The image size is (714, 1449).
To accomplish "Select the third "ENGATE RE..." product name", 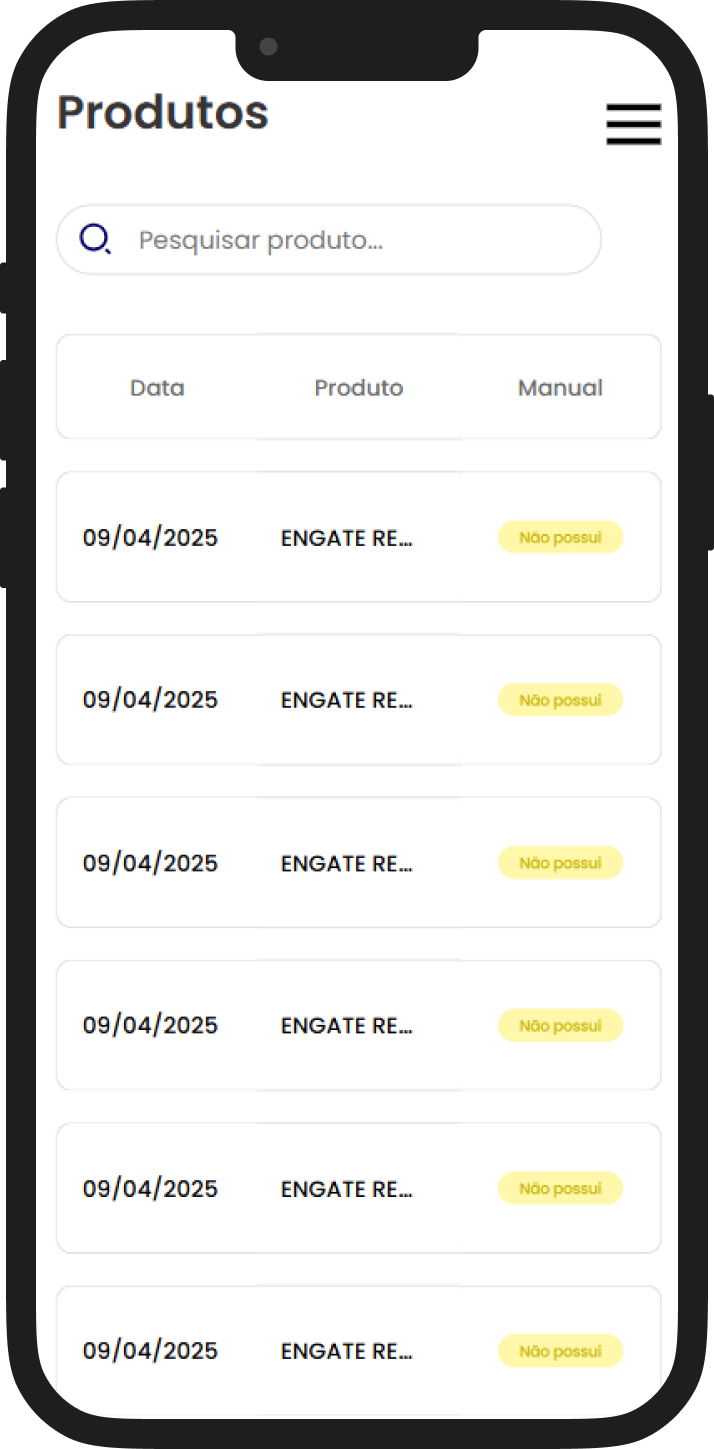I will [x=347, y=864].
